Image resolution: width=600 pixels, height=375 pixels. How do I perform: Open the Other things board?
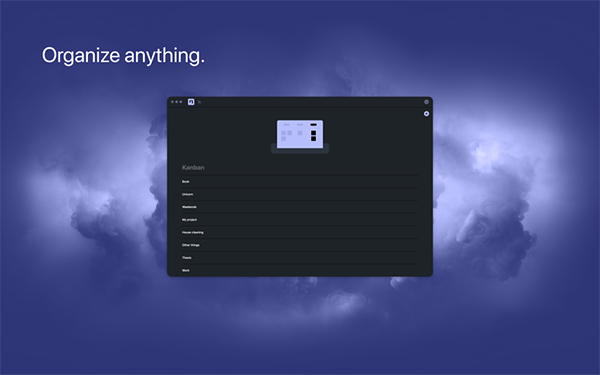tap(300, 245)
